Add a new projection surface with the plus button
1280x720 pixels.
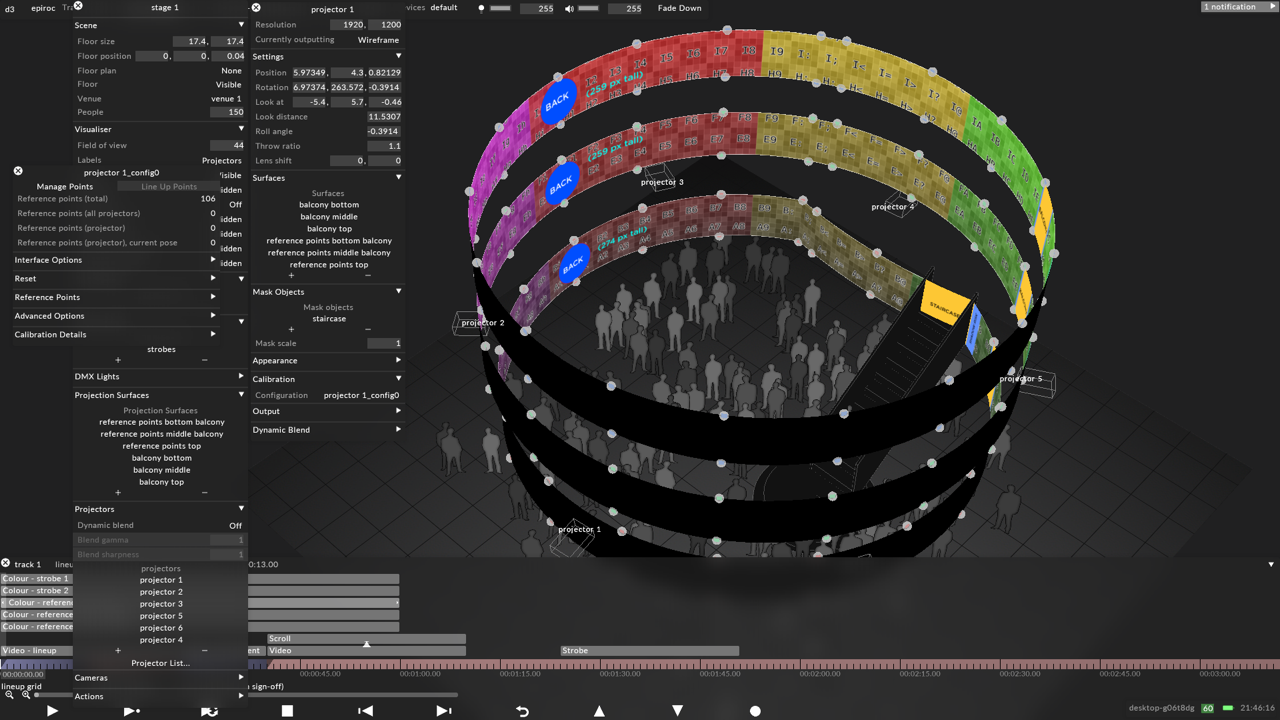118,493
